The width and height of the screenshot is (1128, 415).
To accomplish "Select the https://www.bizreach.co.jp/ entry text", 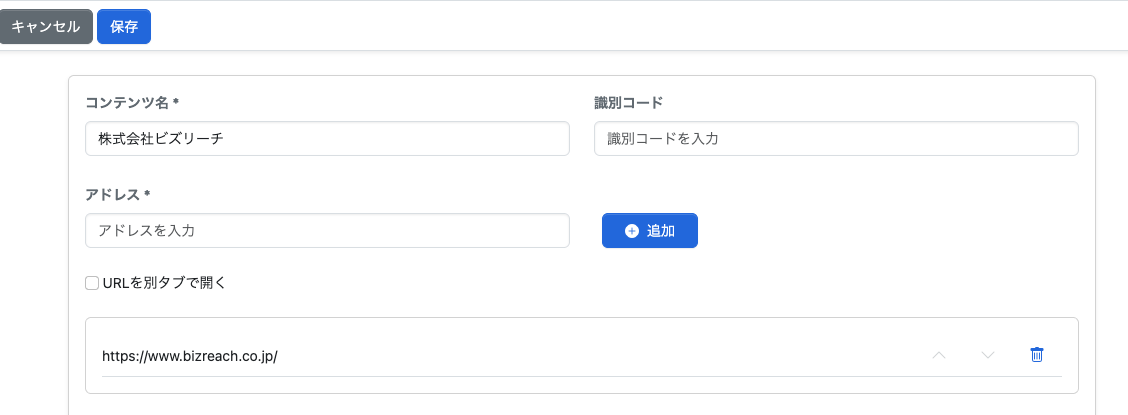I will coord(190,356).
